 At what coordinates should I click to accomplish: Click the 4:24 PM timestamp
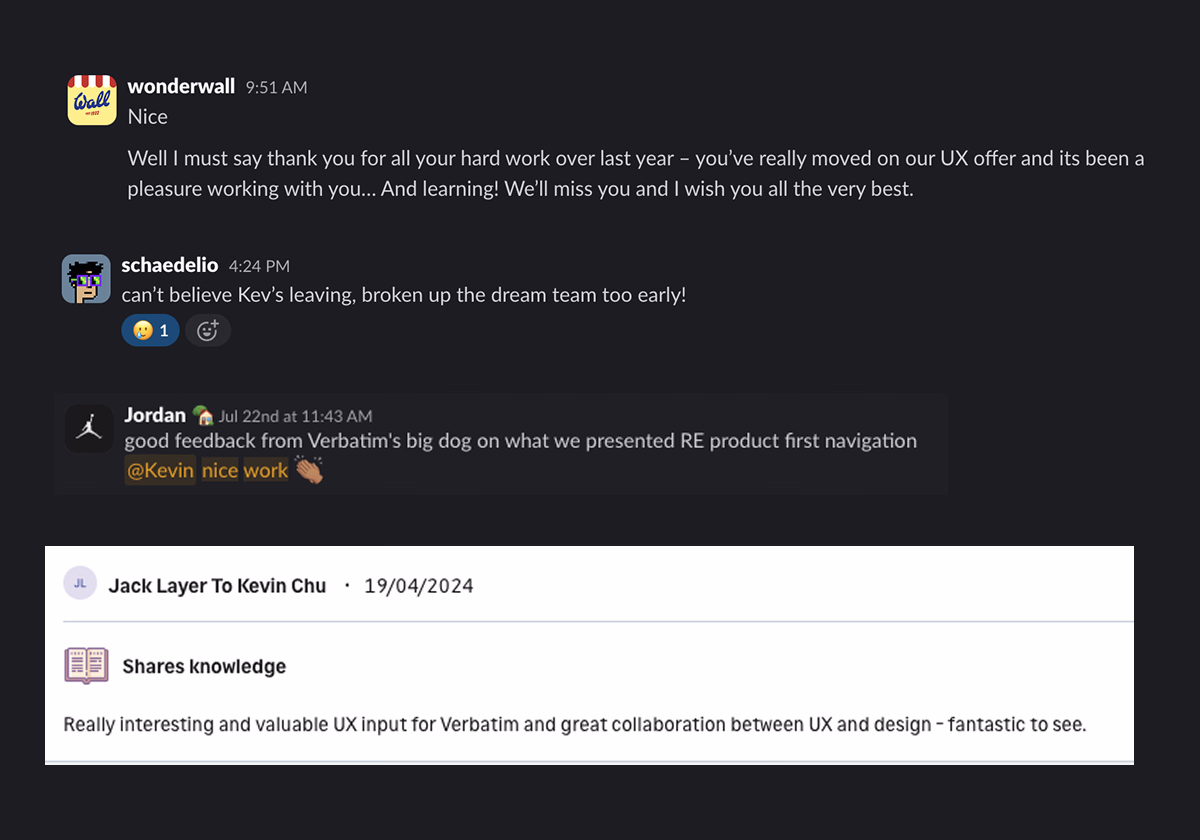tap(259, 266)
